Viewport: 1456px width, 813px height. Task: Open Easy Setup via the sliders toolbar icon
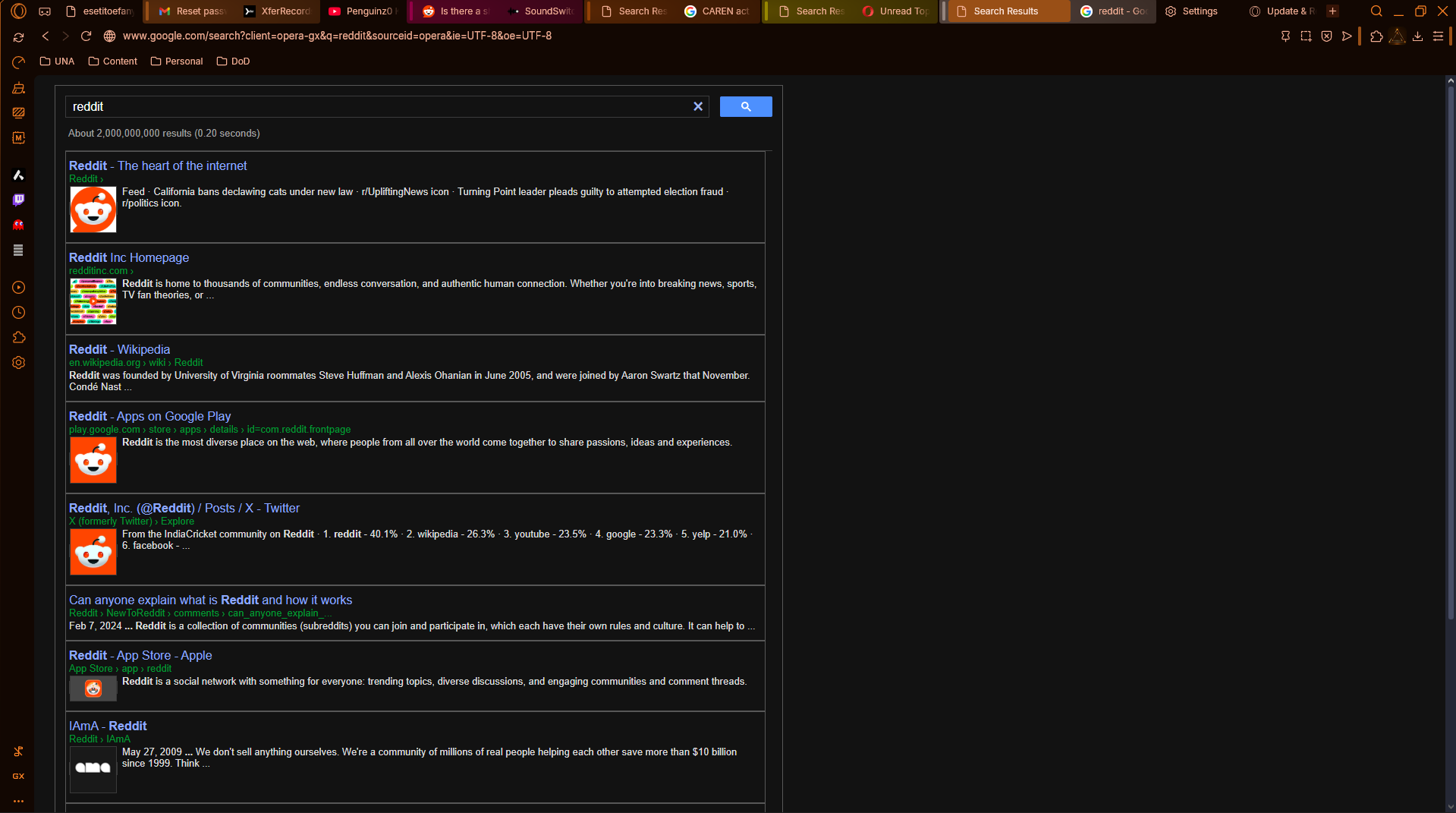coord(1438,36)
